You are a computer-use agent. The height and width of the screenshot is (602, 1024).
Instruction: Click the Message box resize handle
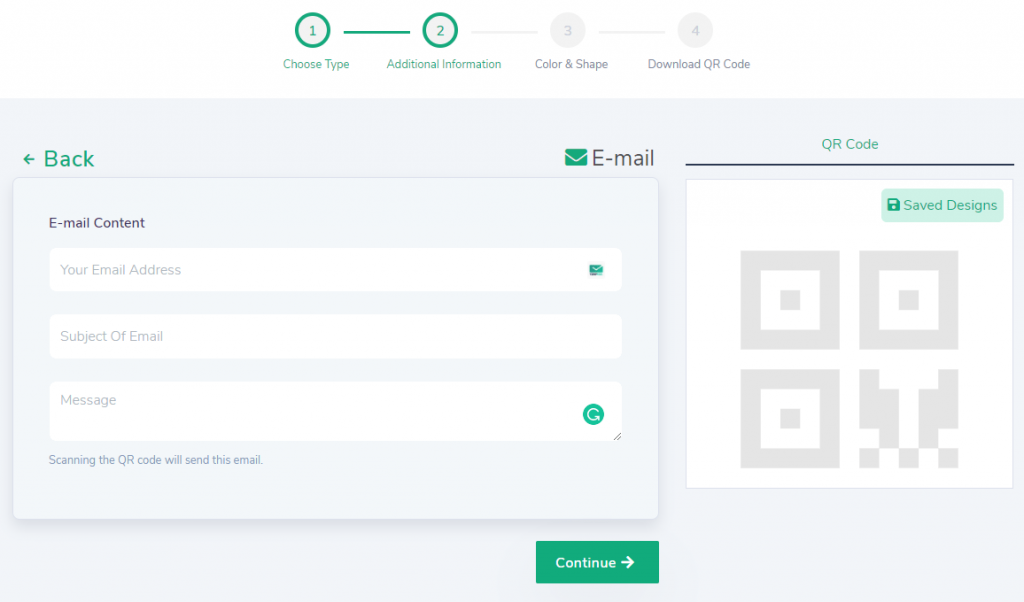[617, 436]
